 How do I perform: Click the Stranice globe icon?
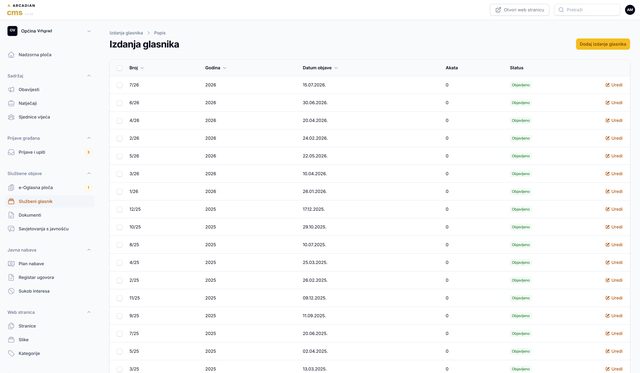coord(11,326)
